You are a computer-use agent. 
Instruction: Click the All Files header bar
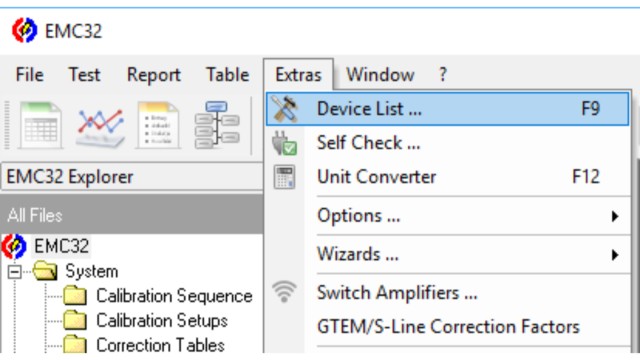pyautogui.click(x=131, y=215)
